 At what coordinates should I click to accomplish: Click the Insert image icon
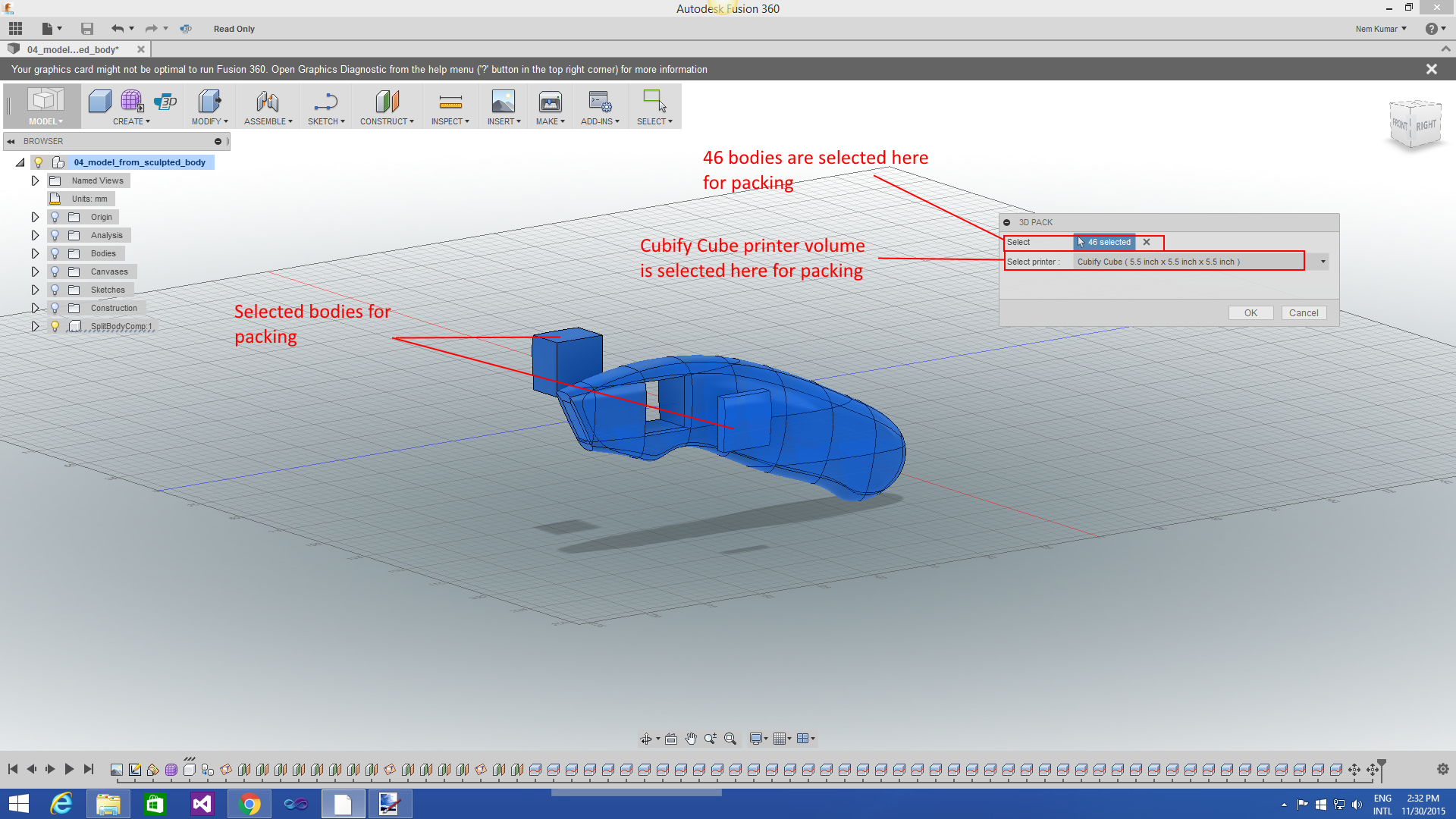tap(503, 102)
